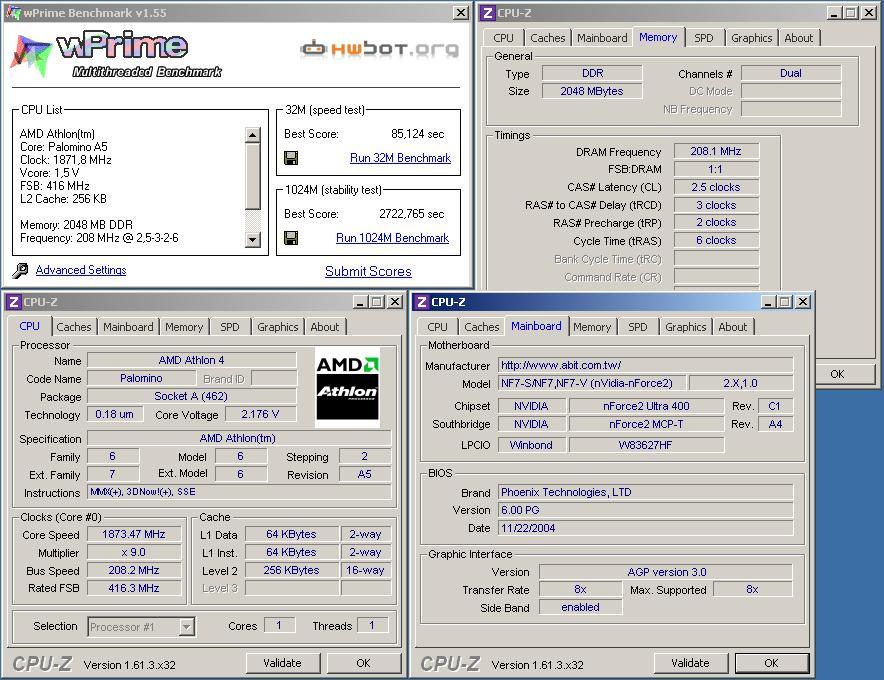This screenshot has width=884, height=680.
Task: Click the Level 2 256 KBytes cache field
Action: (x=291, y=570)
